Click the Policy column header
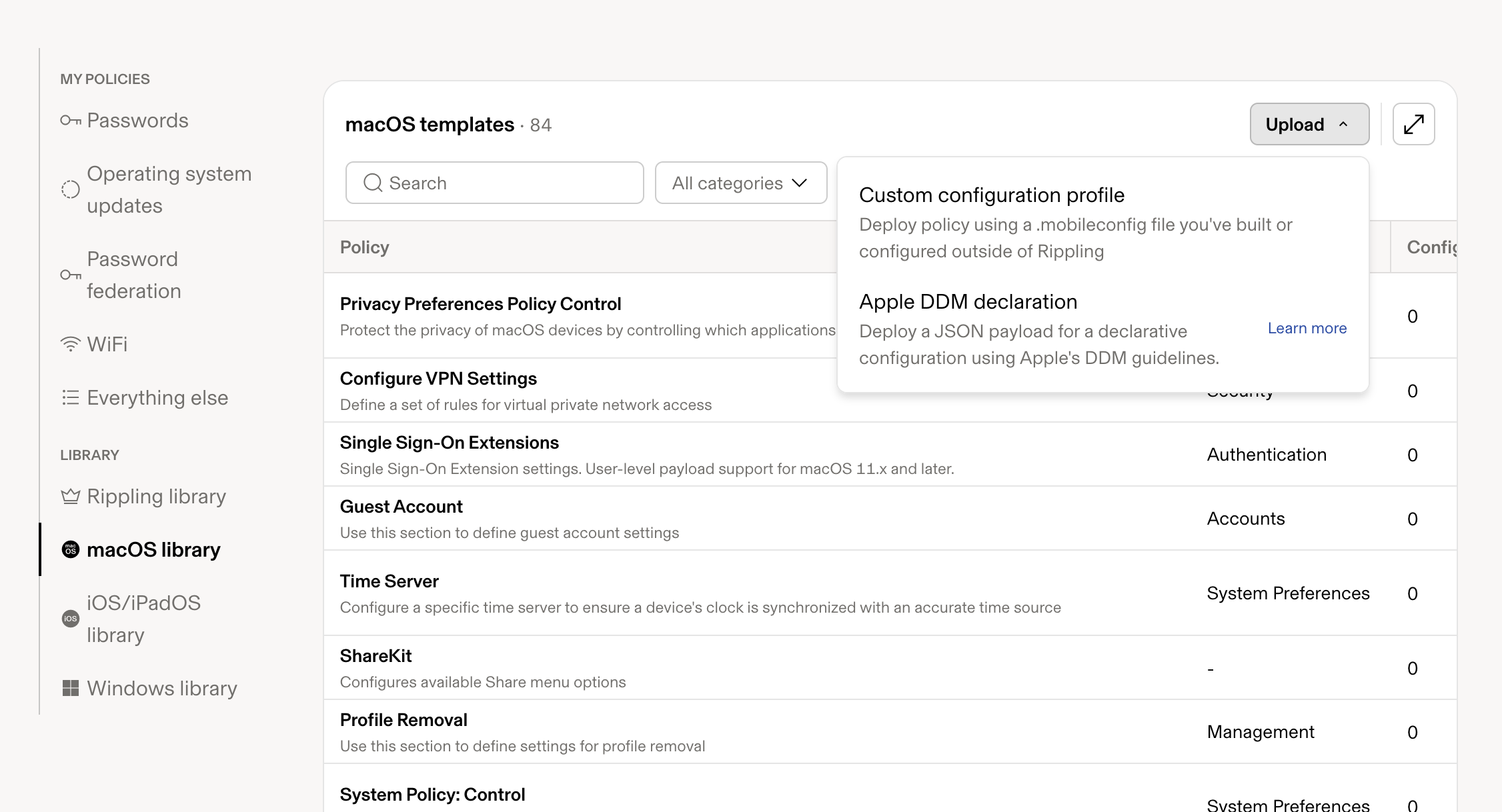 pyautogui.click(x=364, y=247)
